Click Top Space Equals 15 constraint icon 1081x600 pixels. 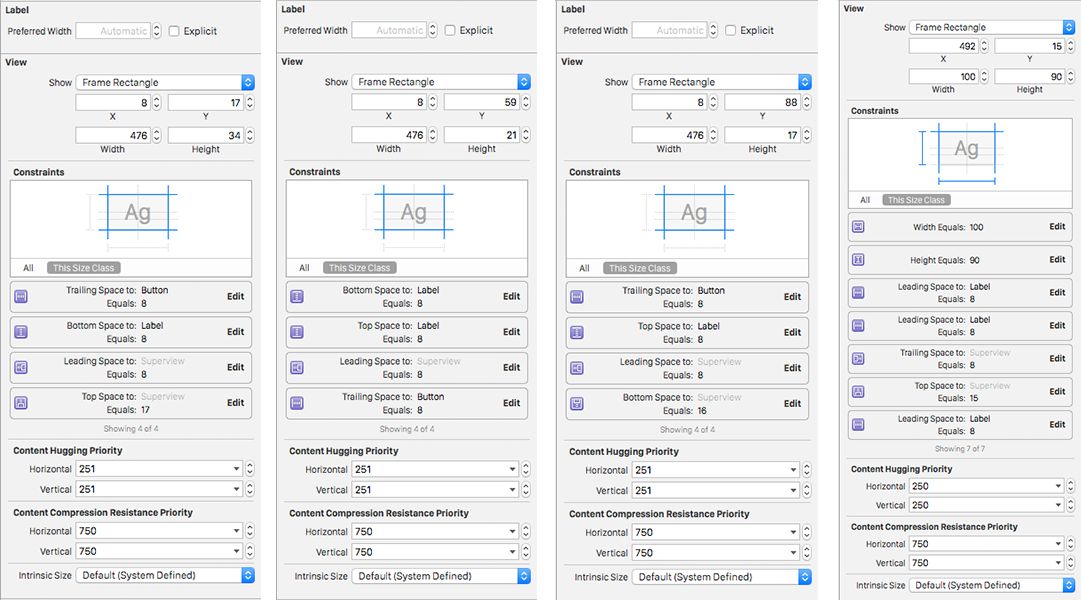point(858,392)
